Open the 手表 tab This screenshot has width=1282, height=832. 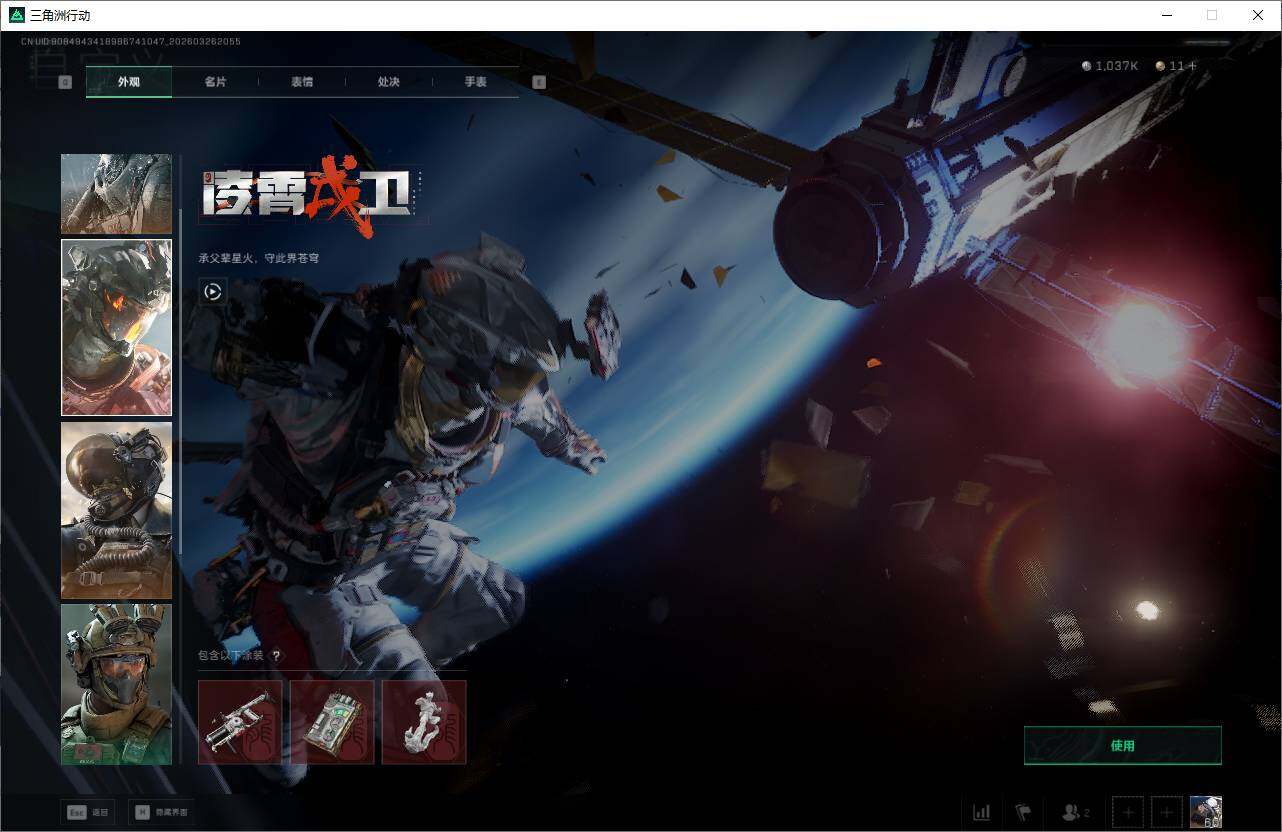click(475, 82)
